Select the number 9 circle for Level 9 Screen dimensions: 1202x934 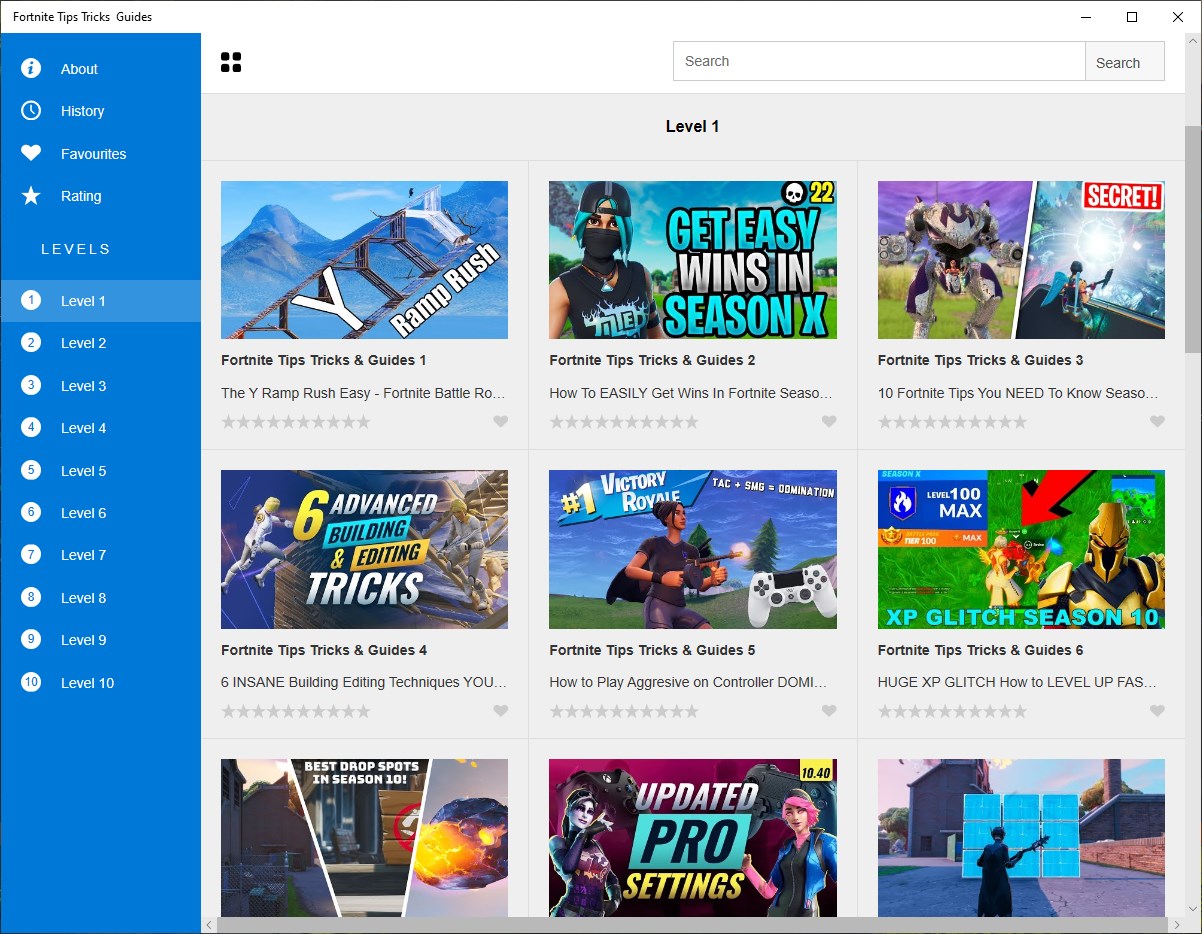(x=31, y=639)
